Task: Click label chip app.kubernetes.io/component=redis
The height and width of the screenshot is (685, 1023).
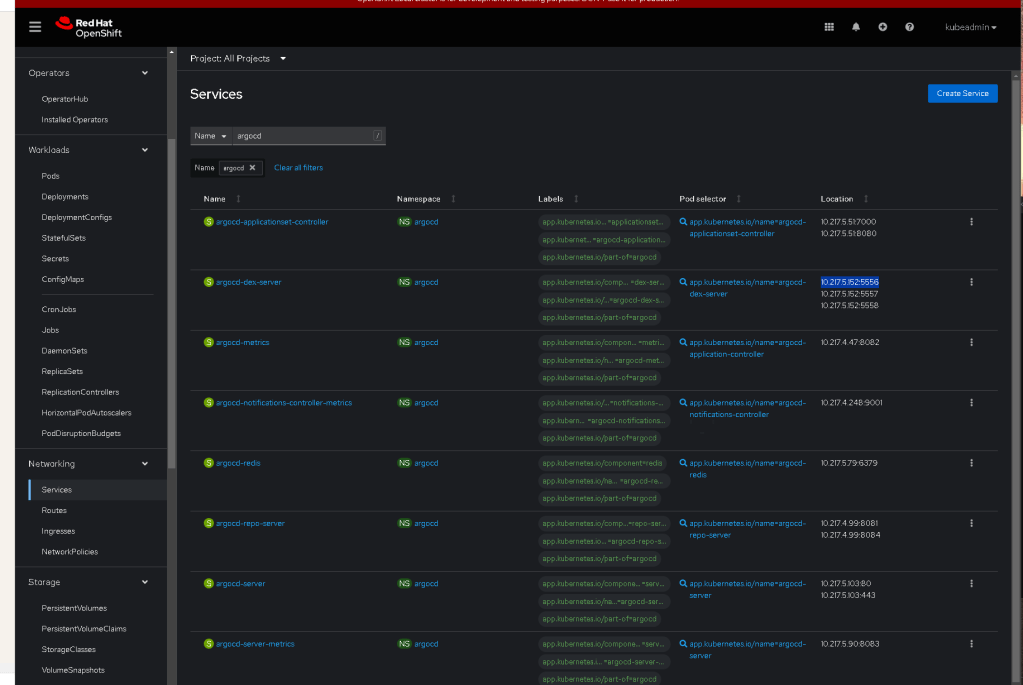Action: tap(602, 463)
